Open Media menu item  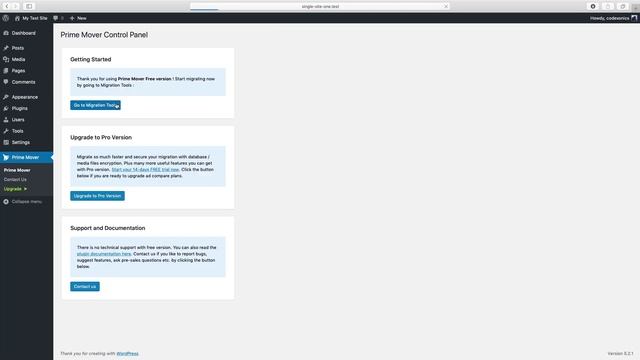click(18, 60)
